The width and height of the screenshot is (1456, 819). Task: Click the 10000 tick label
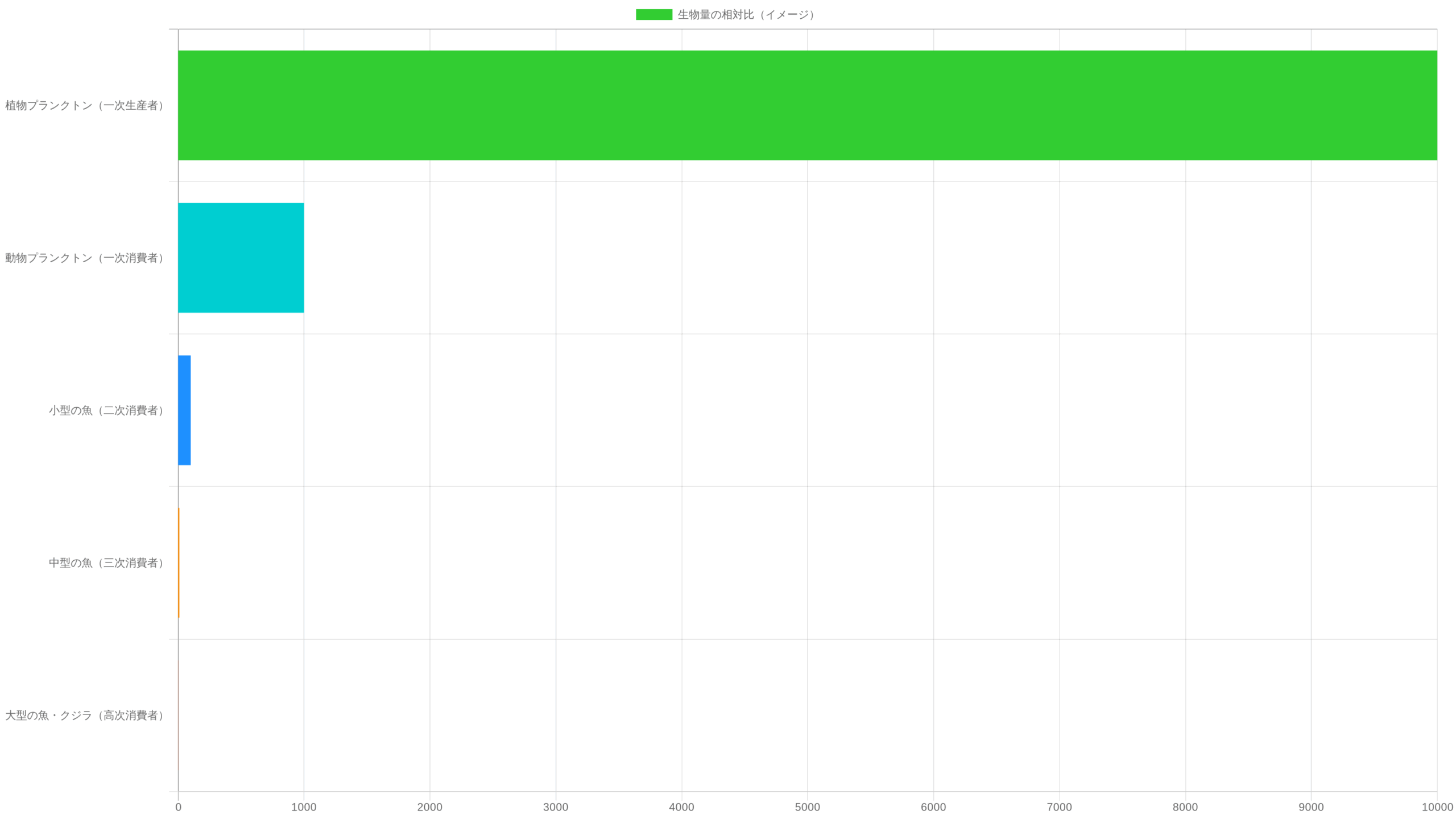(1437, 807)
